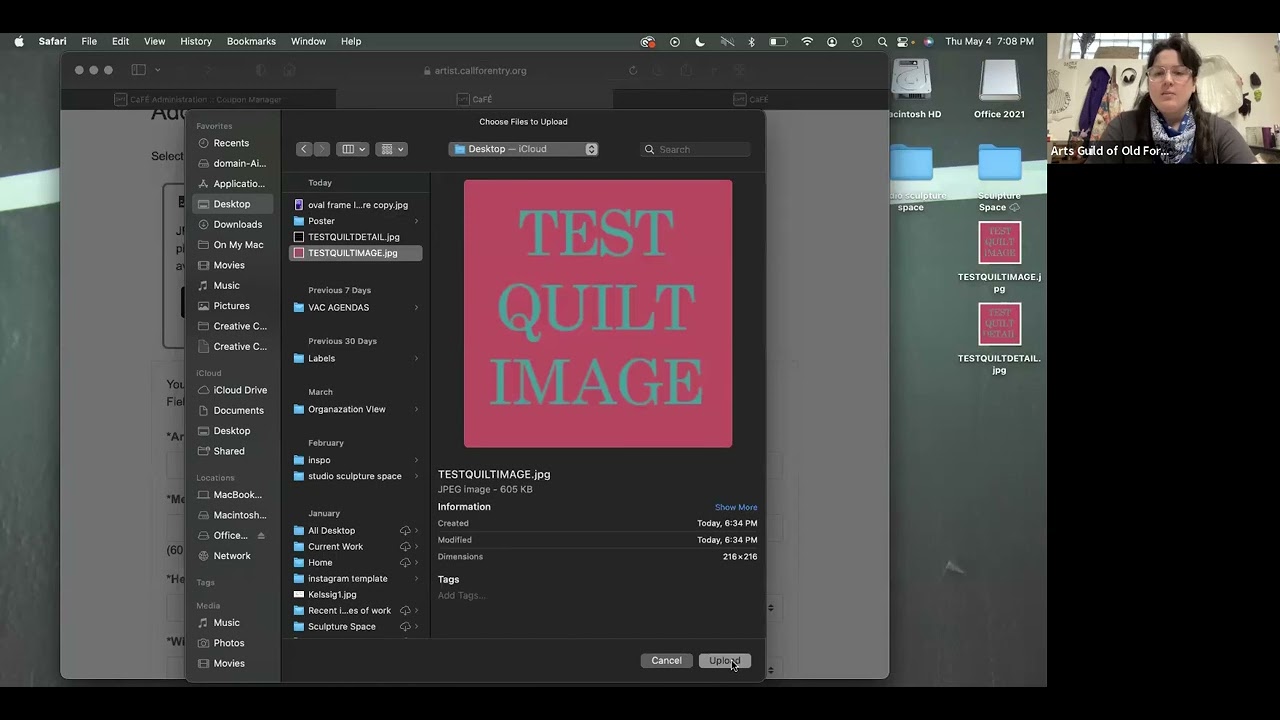
Task: Expand the VAC AGENDAS folder chevron
Action: click(x=416, y=307)
